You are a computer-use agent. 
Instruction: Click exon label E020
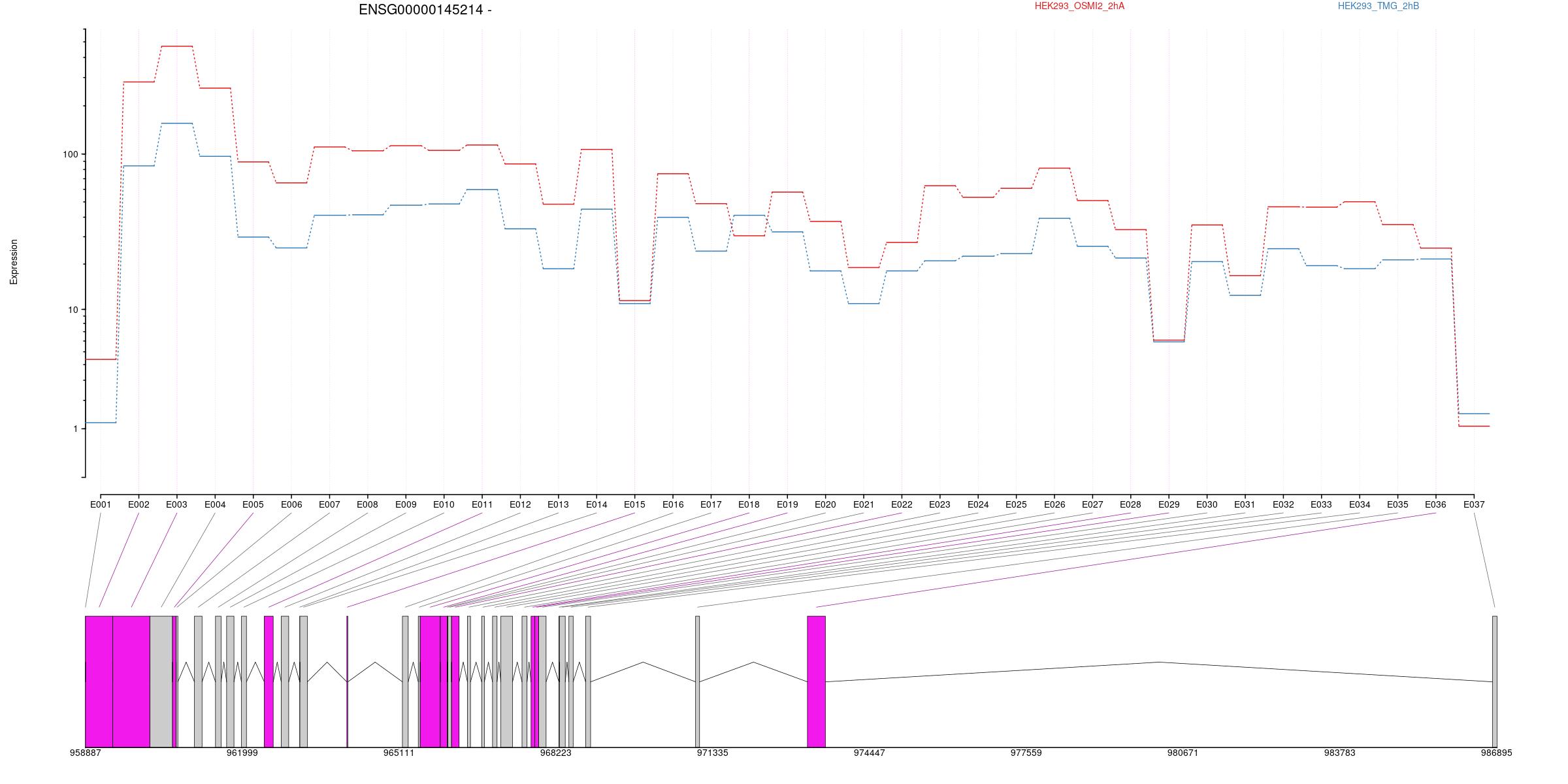(825, 504)
